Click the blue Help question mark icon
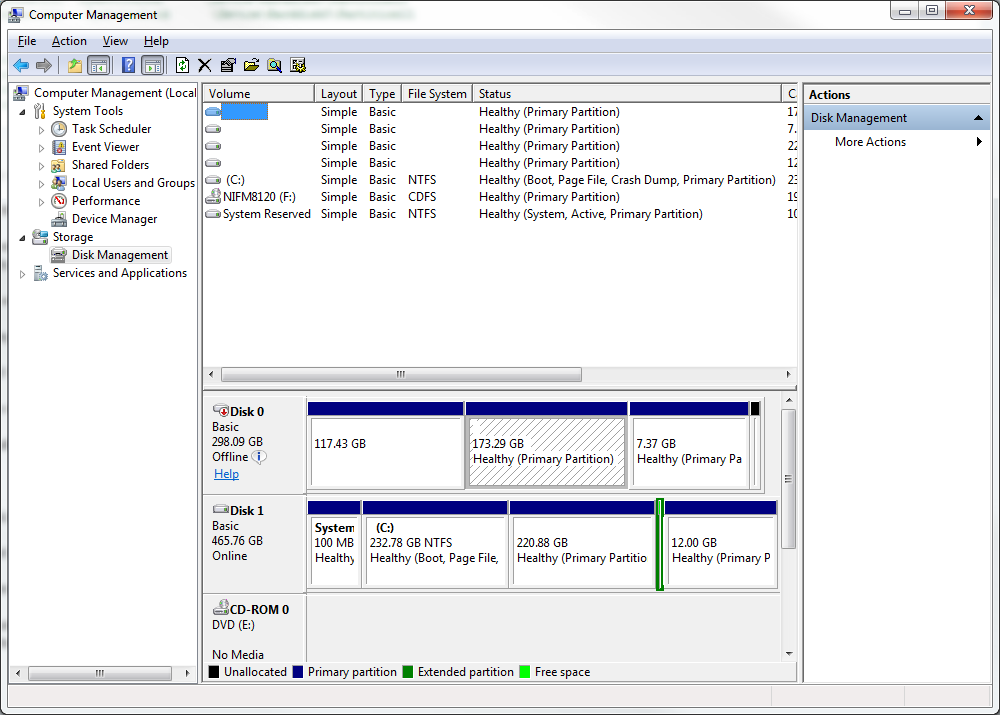 coord(128,65)
